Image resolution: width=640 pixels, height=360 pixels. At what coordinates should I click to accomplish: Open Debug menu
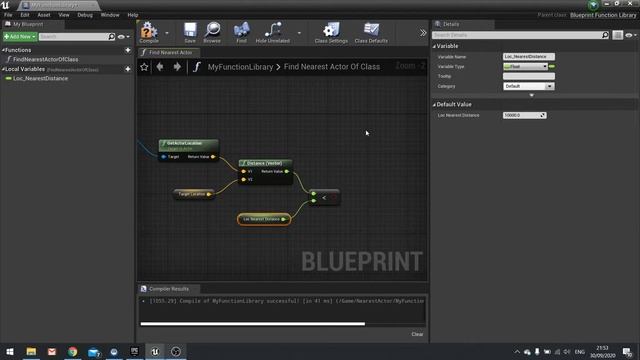[x=85, y=15]
